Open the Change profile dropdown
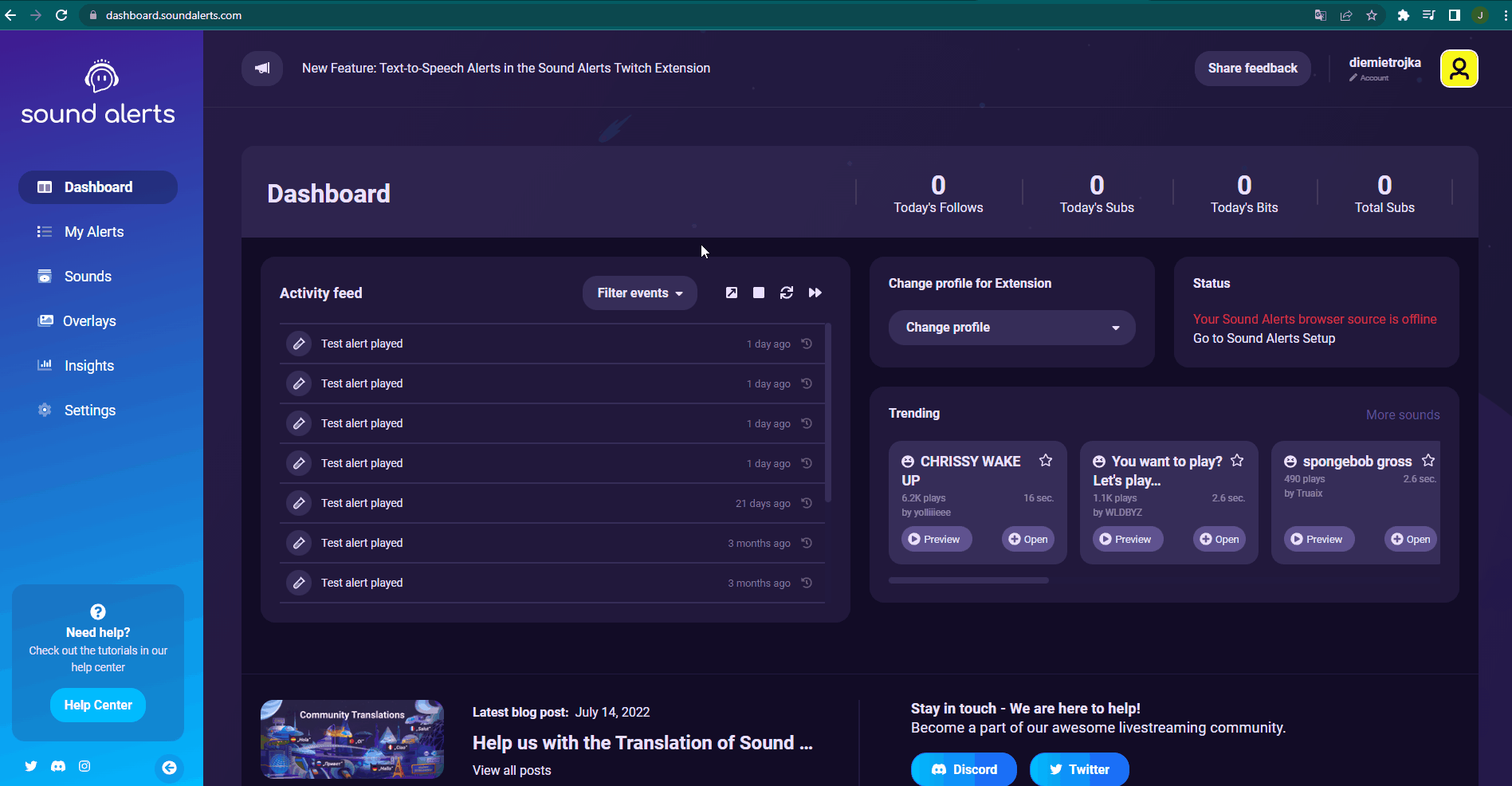 [1011, 328]
